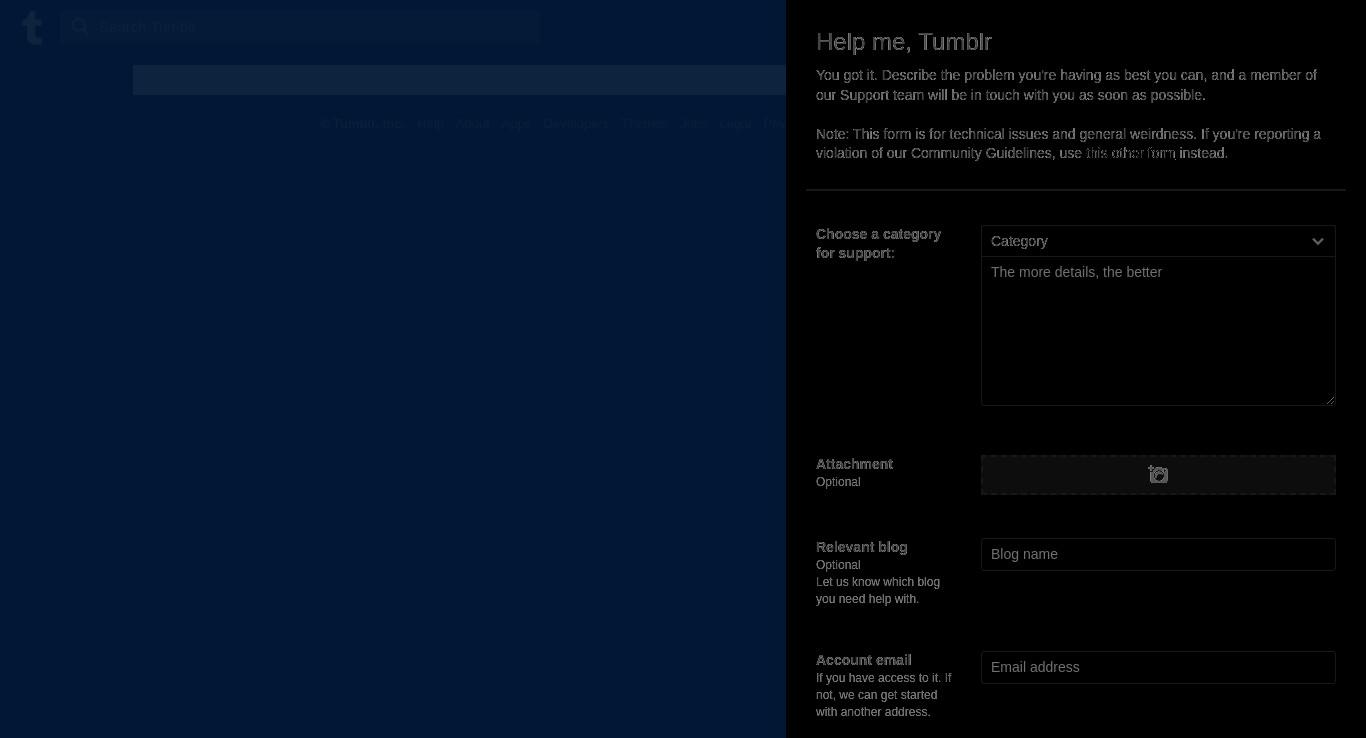Click the 'Note: This form is for technical issues' paragraph
This screenshot has height=738, width=1366.
click(x=1068, y=143)
